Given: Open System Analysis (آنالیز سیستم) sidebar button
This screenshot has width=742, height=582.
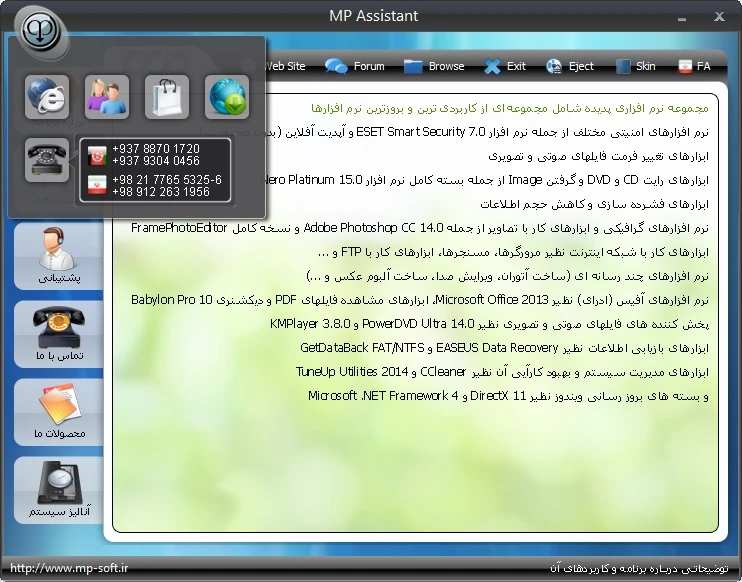Looking at the screenshot, I should 58,490.
